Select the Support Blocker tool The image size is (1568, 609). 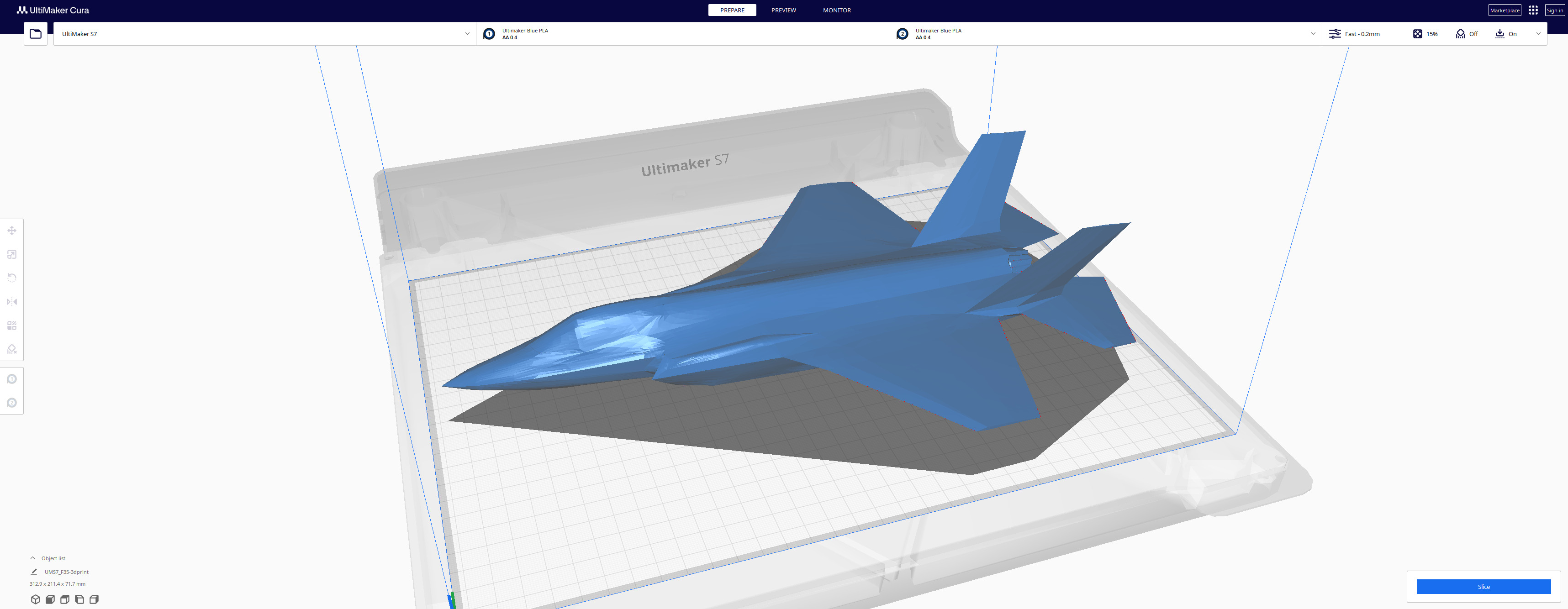pyautogui.click(x=11, y=349)
